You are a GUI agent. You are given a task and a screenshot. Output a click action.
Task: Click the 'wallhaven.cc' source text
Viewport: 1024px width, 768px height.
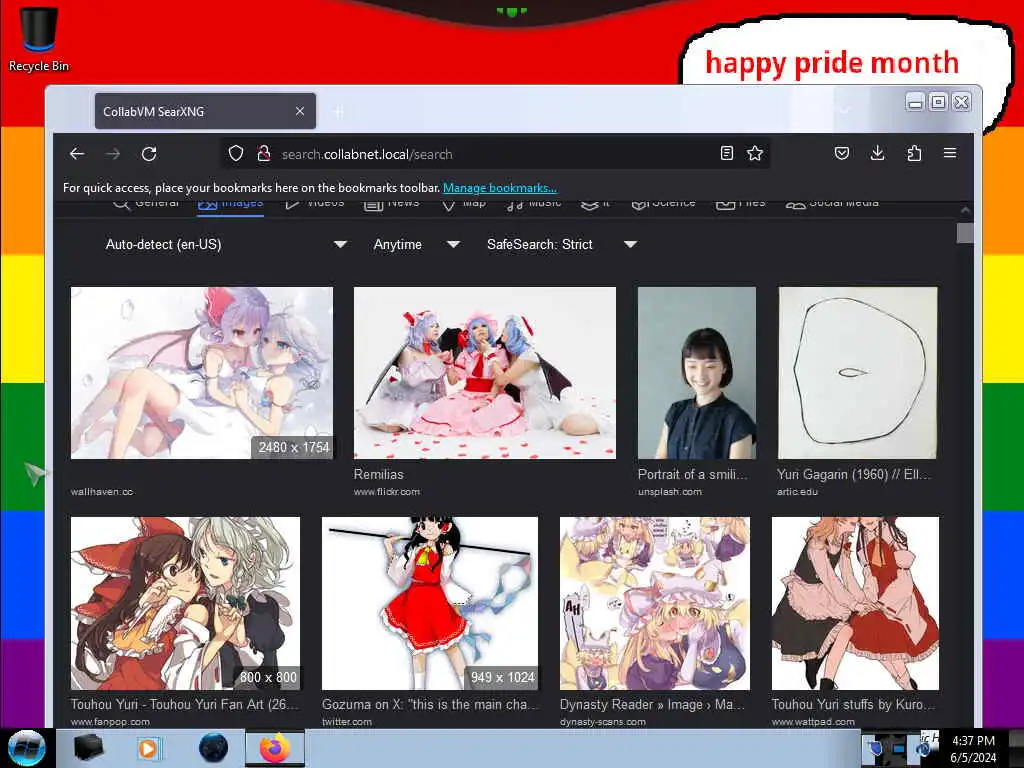coord(102,492)
